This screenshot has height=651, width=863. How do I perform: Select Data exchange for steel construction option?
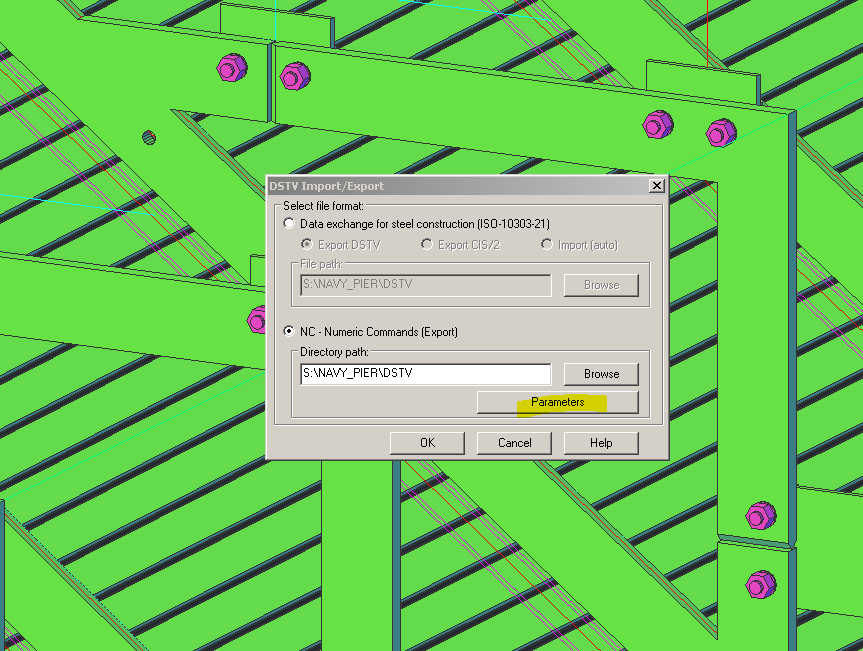click(x=289, y=223)
